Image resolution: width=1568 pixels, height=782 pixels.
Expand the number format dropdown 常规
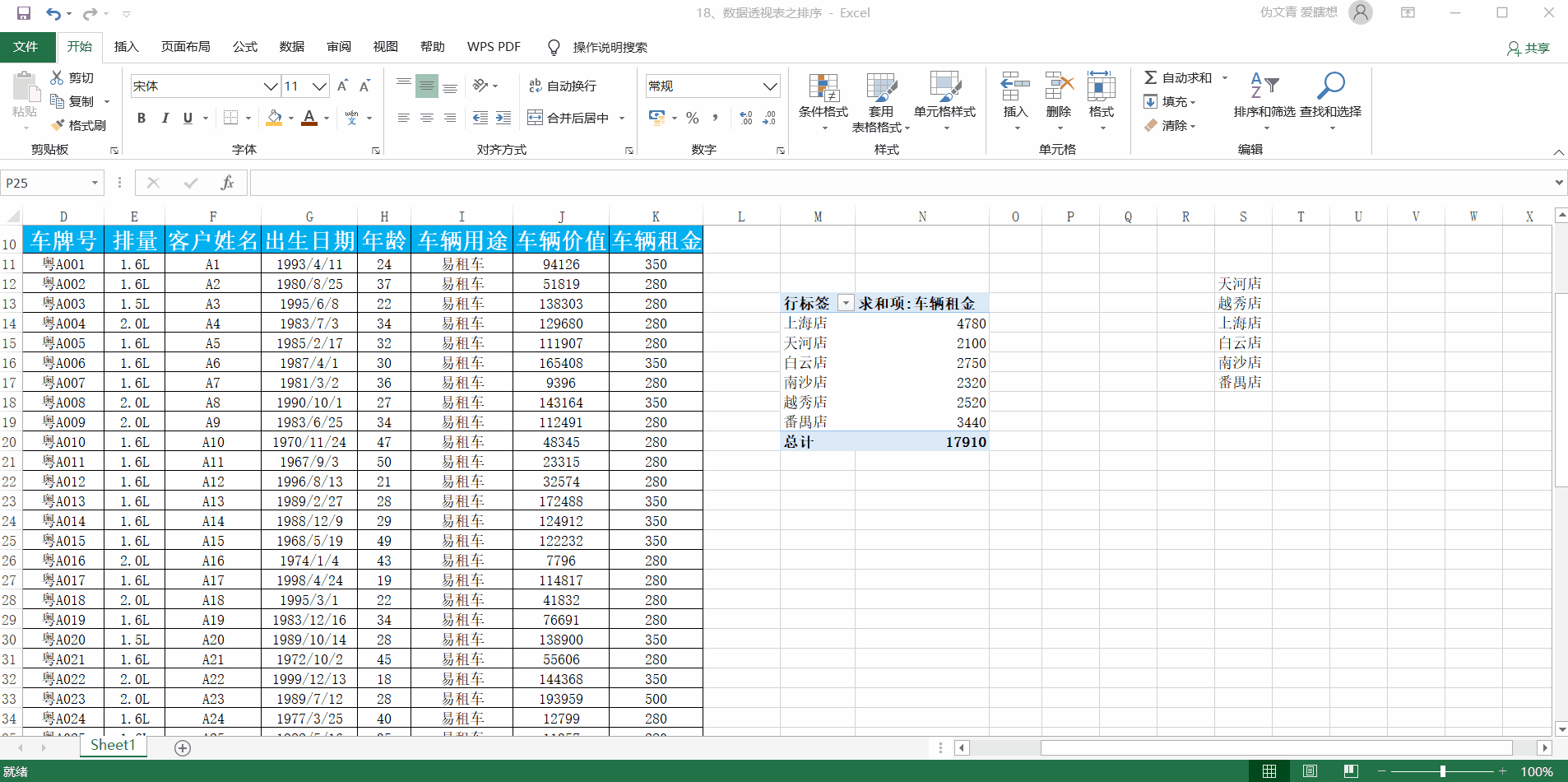click(x=769, y=86)
